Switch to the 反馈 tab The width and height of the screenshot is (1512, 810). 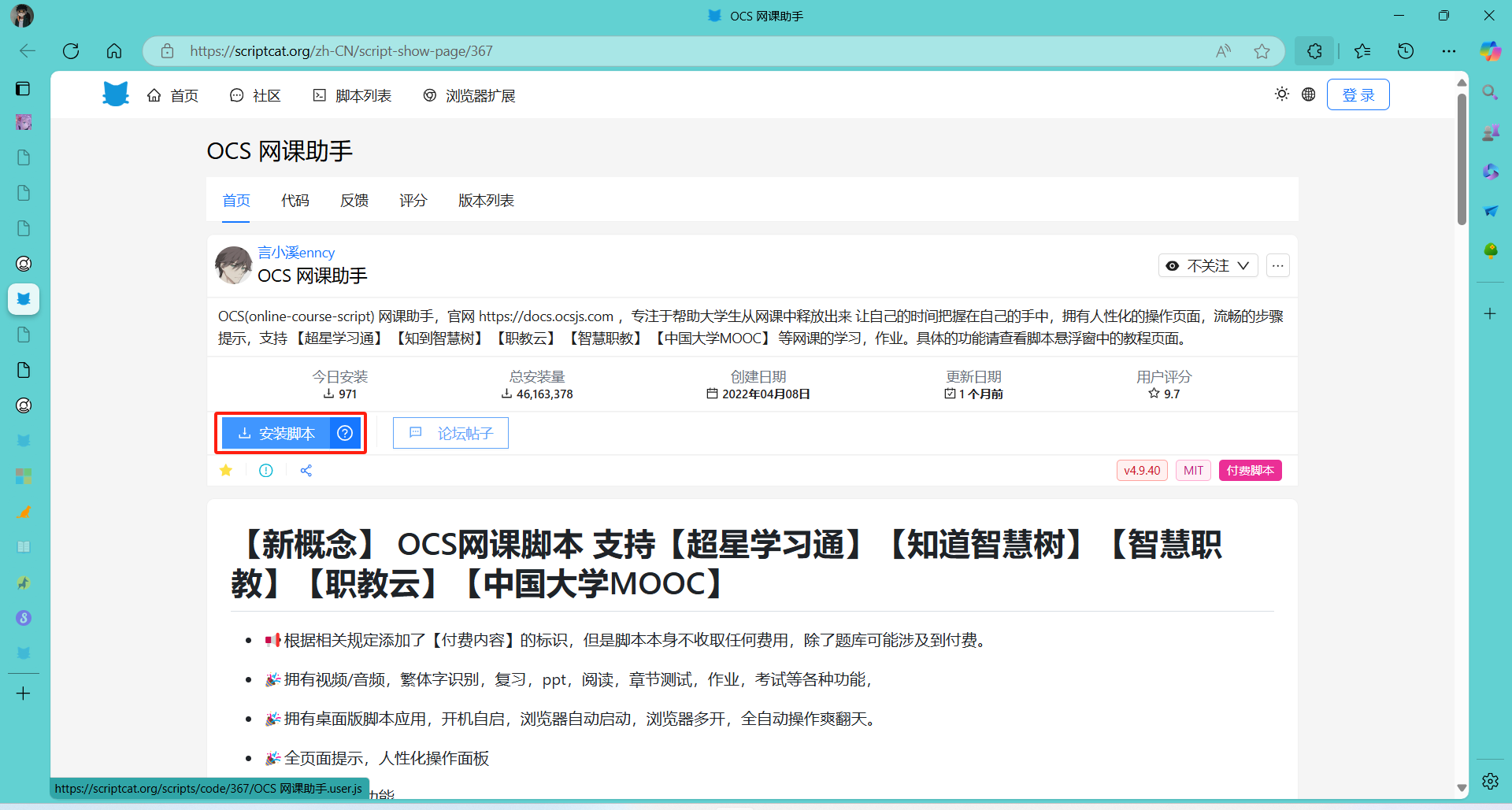click(354, 201)
